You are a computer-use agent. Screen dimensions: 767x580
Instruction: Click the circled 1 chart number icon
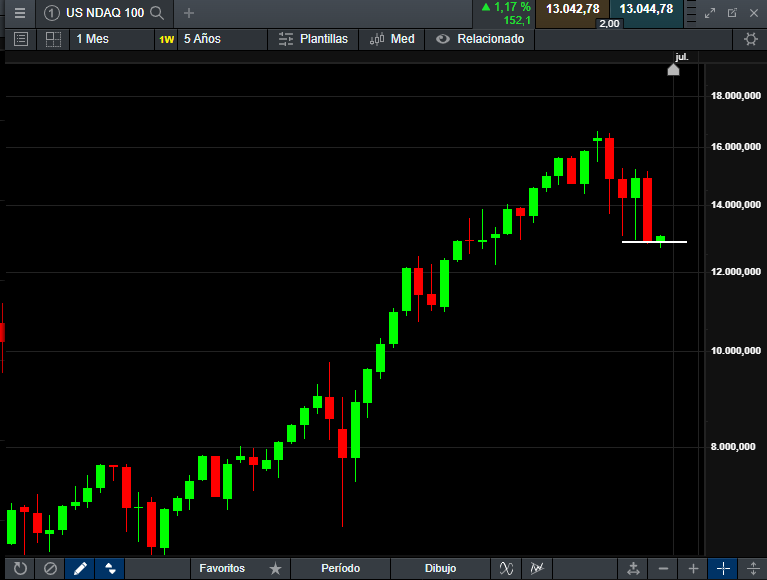(51, 13)
